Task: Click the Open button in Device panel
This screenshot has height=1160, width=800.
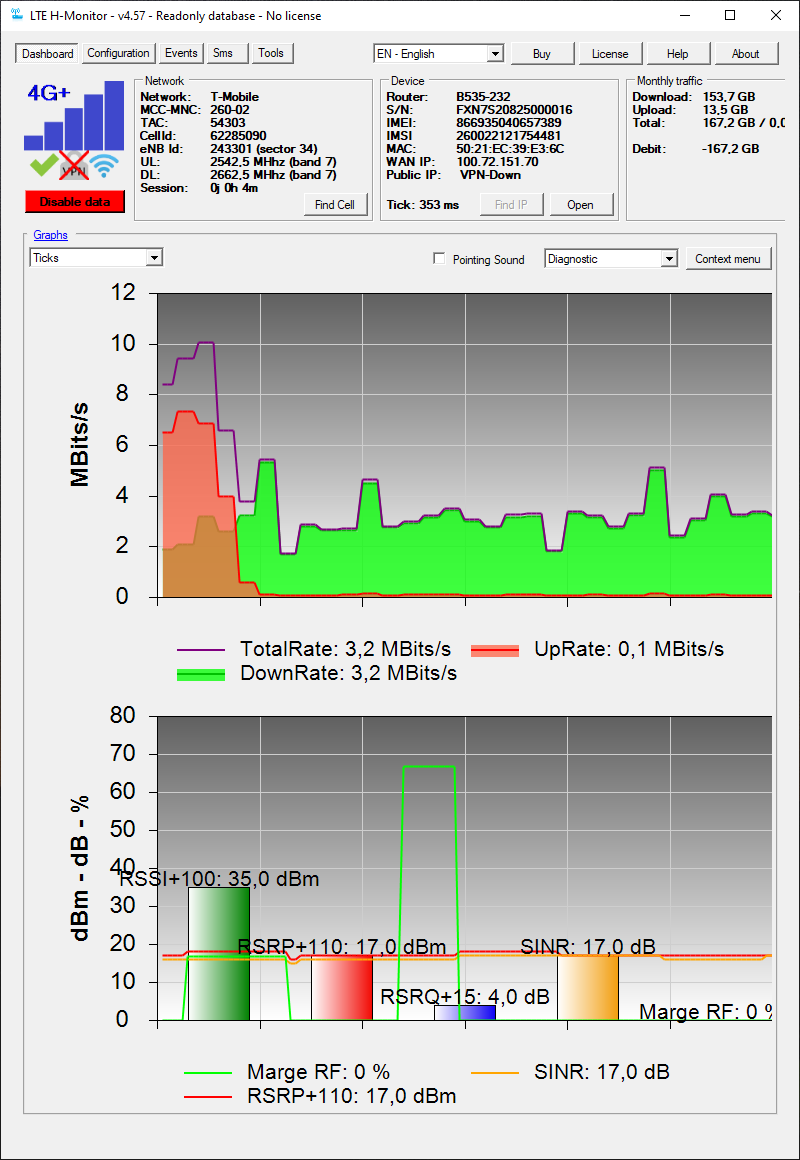Action: [x=580, y=205]
